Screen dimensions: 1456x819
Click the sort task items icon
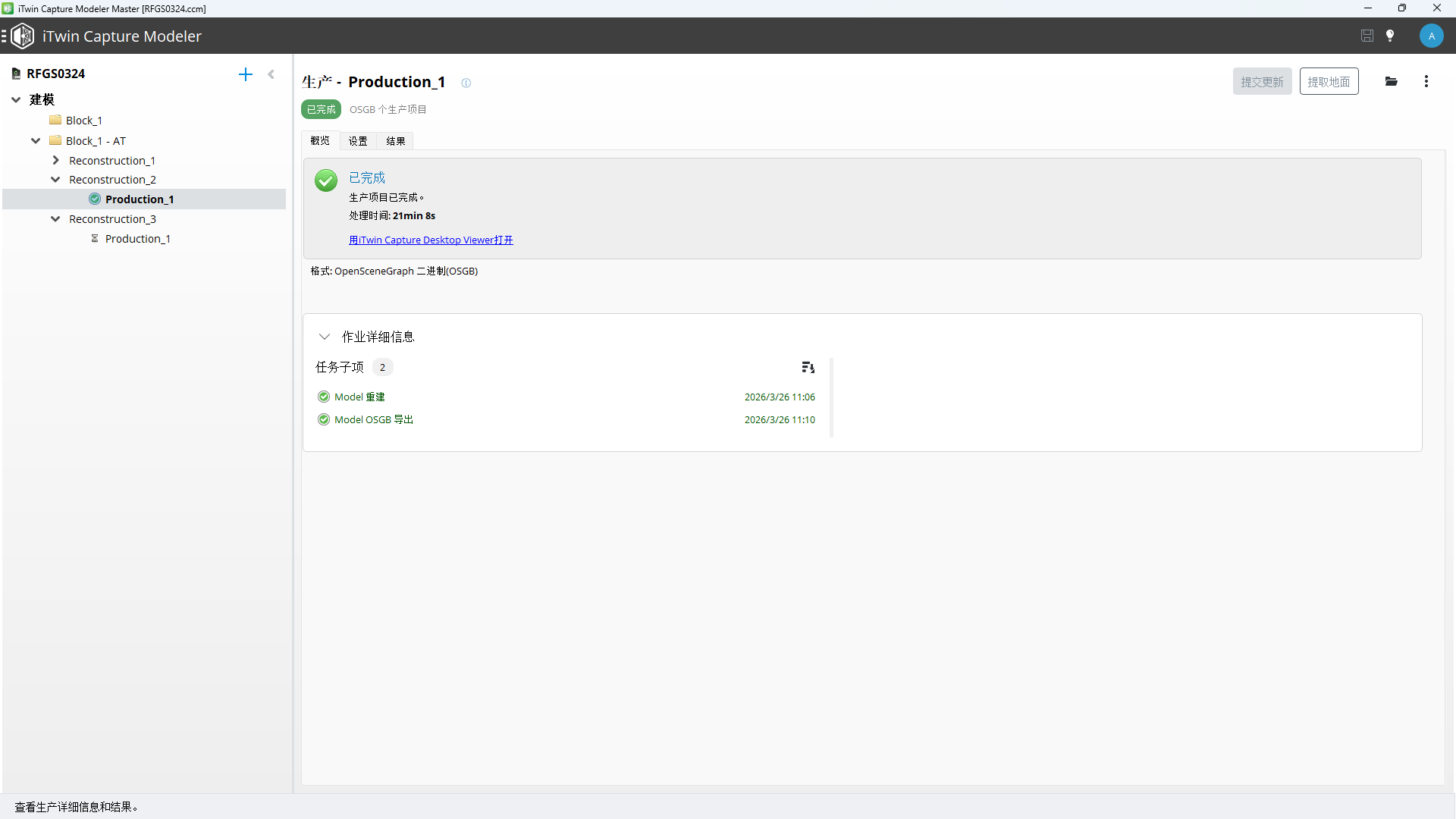[808, 367]
